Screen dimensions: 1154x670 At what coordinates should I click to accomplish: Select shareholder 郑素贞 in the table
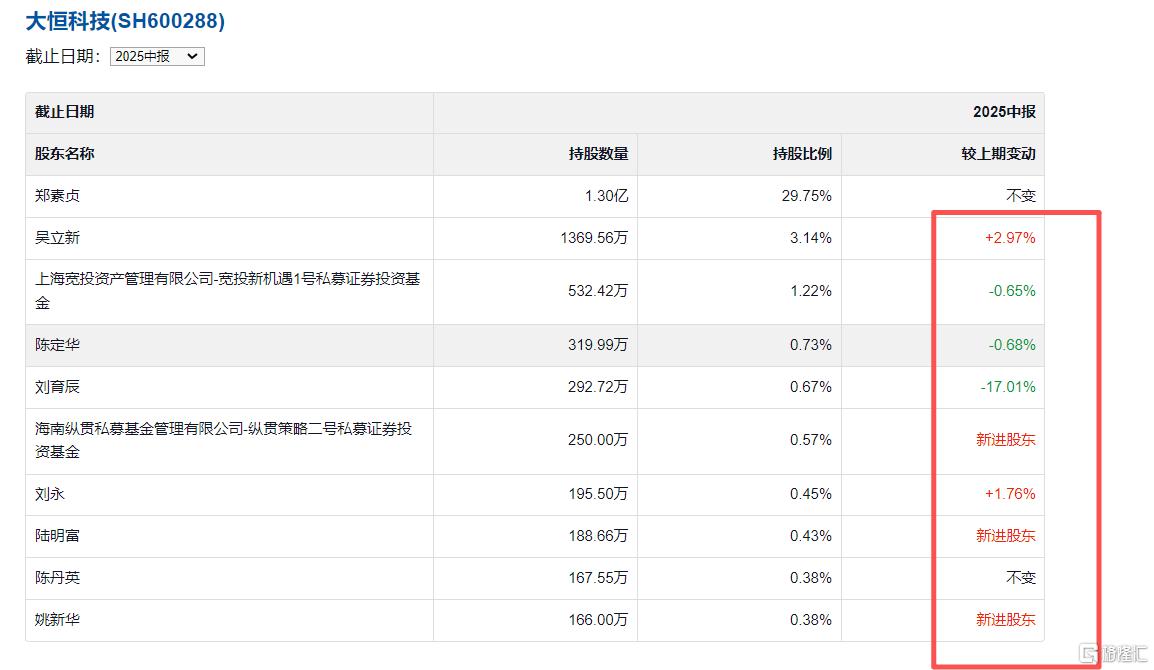(x=57, y=196)
